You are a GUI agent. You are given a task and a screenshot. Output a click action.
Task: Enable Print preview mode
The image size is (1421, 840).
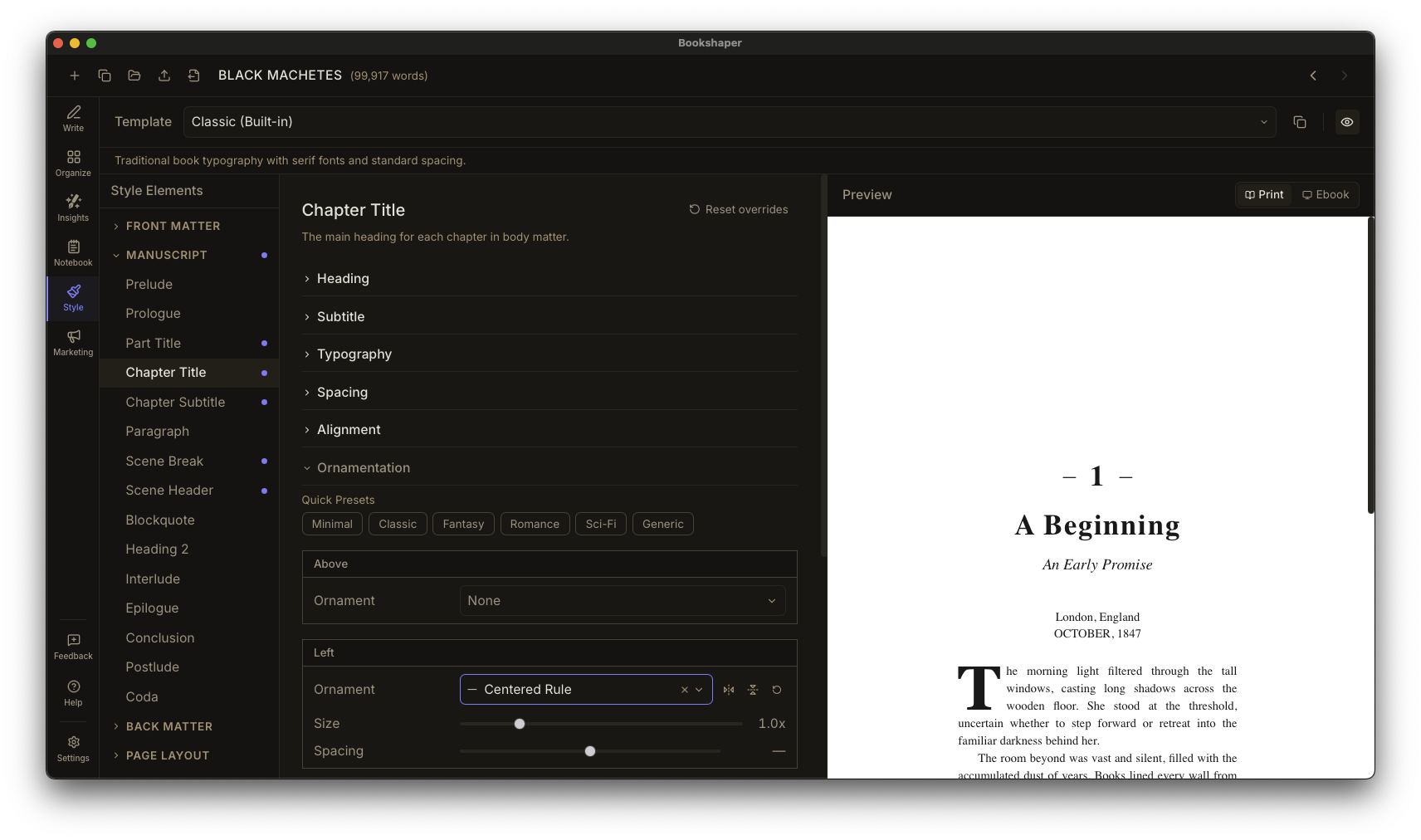coord(1264,194)
